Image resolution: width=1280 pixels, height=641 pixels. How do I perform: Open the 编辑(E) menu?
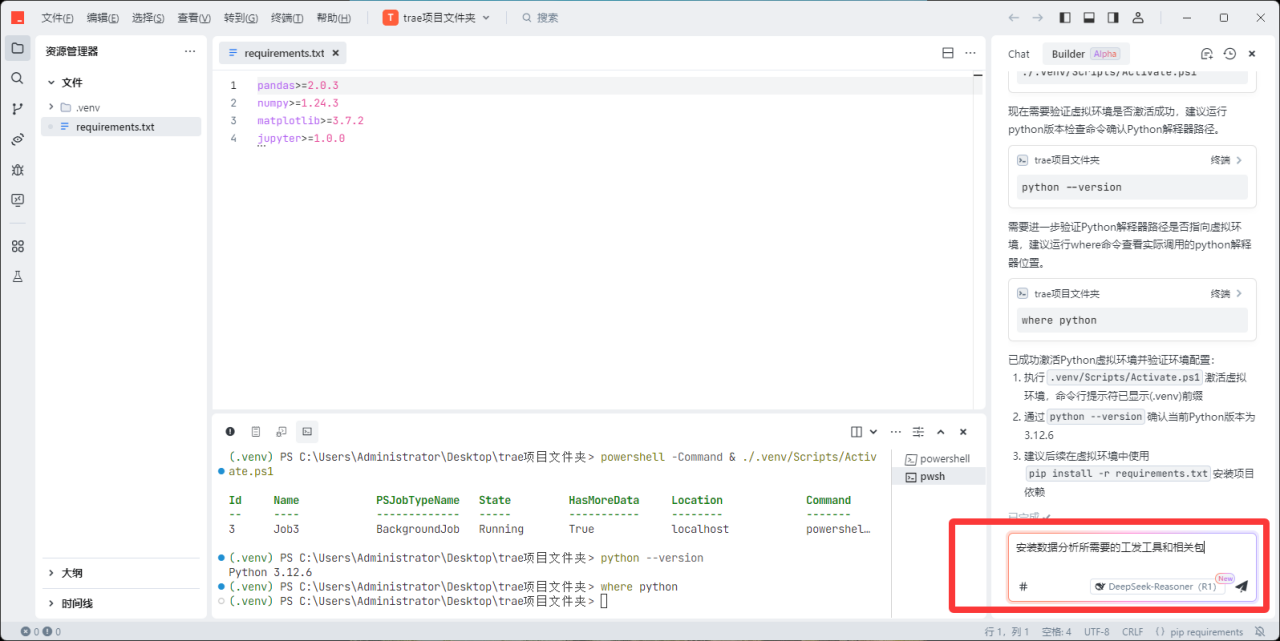click(x=102, y=18)
